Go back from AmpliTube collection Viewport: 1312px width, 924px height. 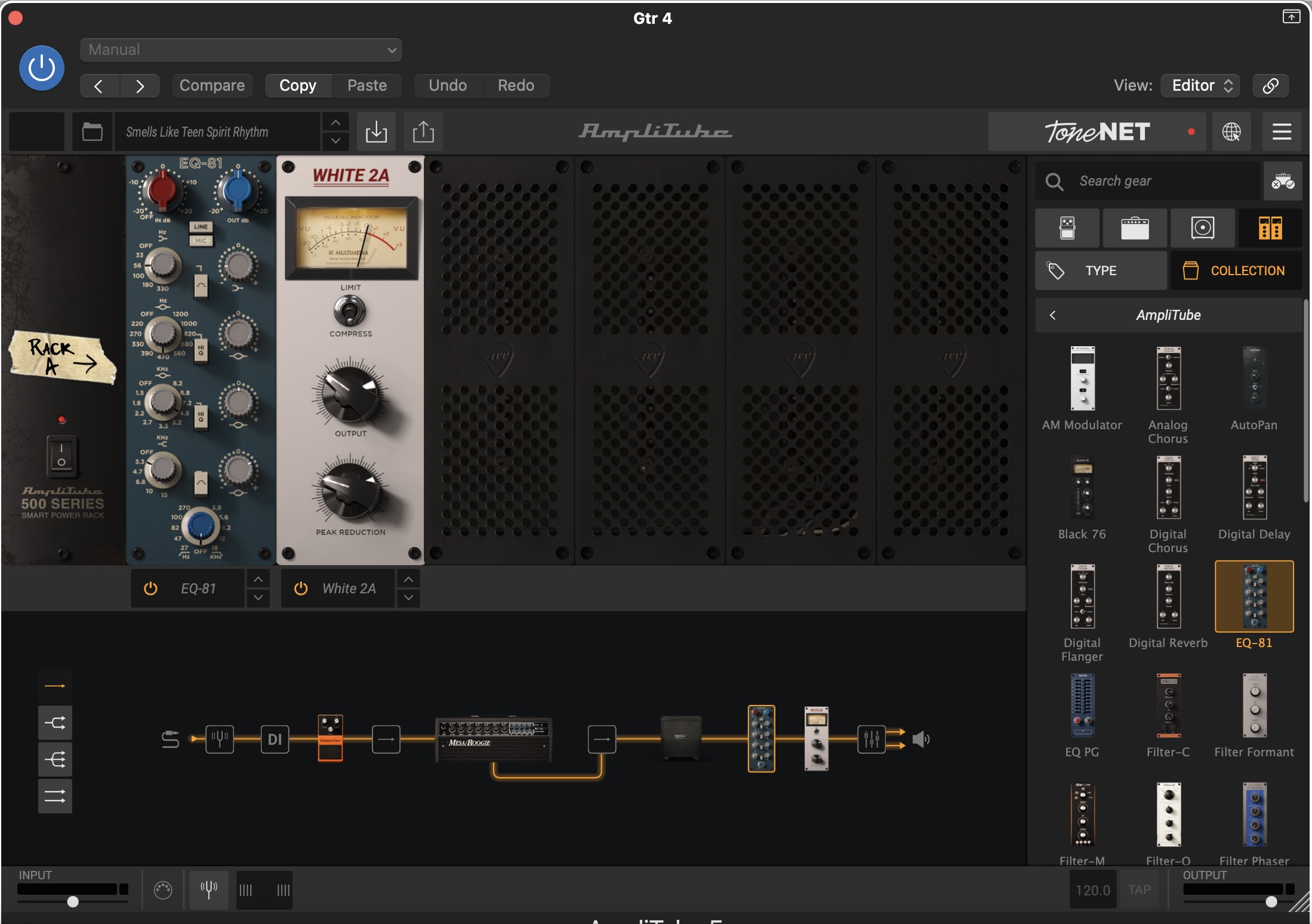(x=1053, y=315)
